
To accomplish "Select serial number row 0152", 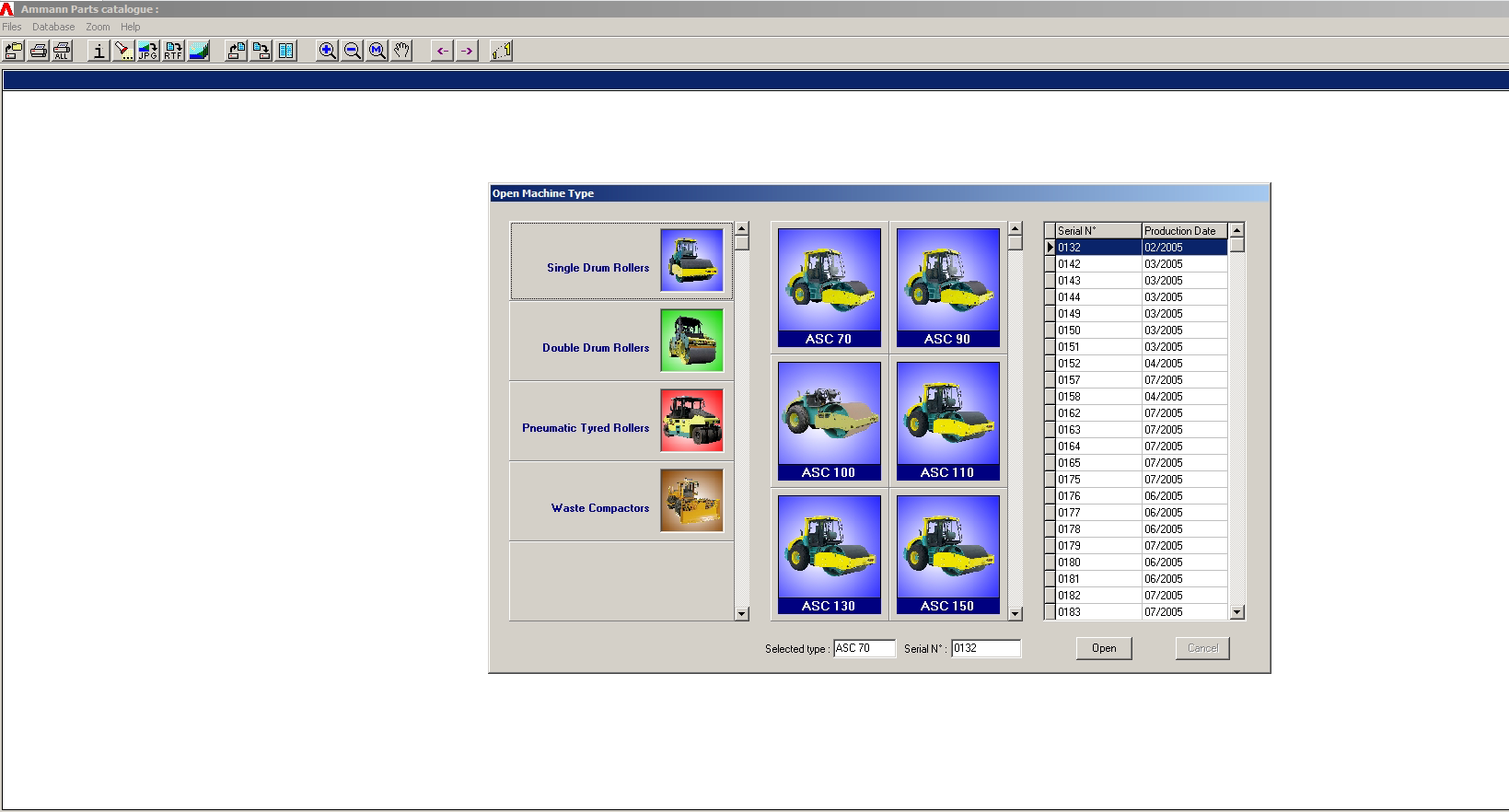I will [1142, 364].
